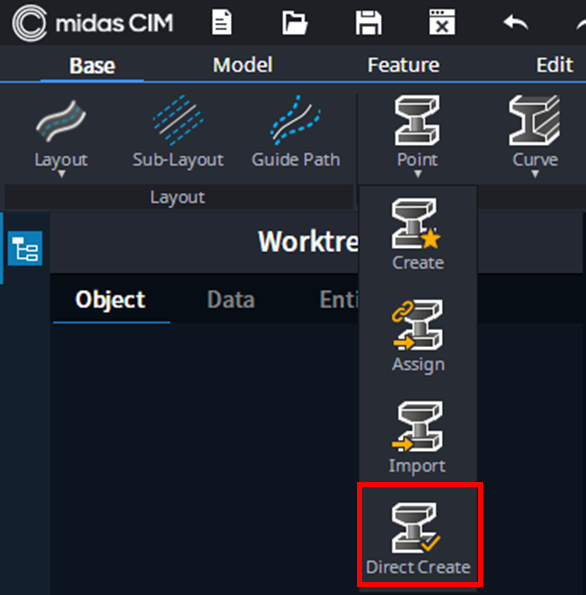
Task: Undo the last action
Action: click(x=515, y=22)
